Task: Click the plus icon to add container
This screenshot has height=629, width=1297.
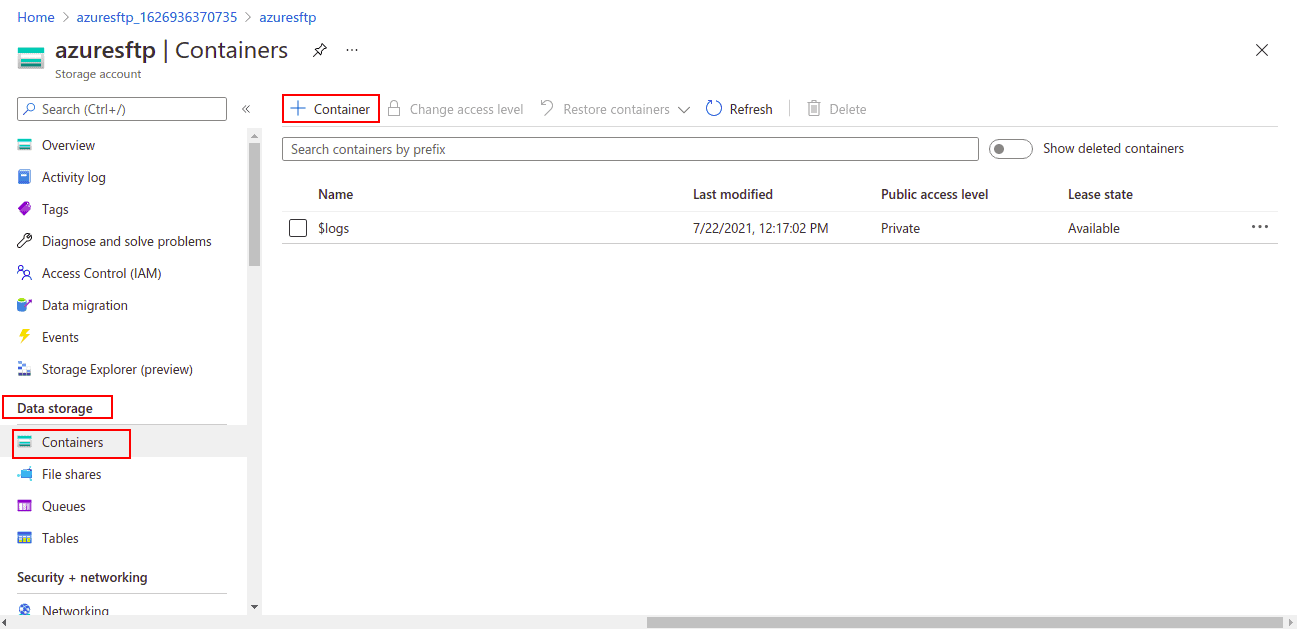Action: pos(297,108)
